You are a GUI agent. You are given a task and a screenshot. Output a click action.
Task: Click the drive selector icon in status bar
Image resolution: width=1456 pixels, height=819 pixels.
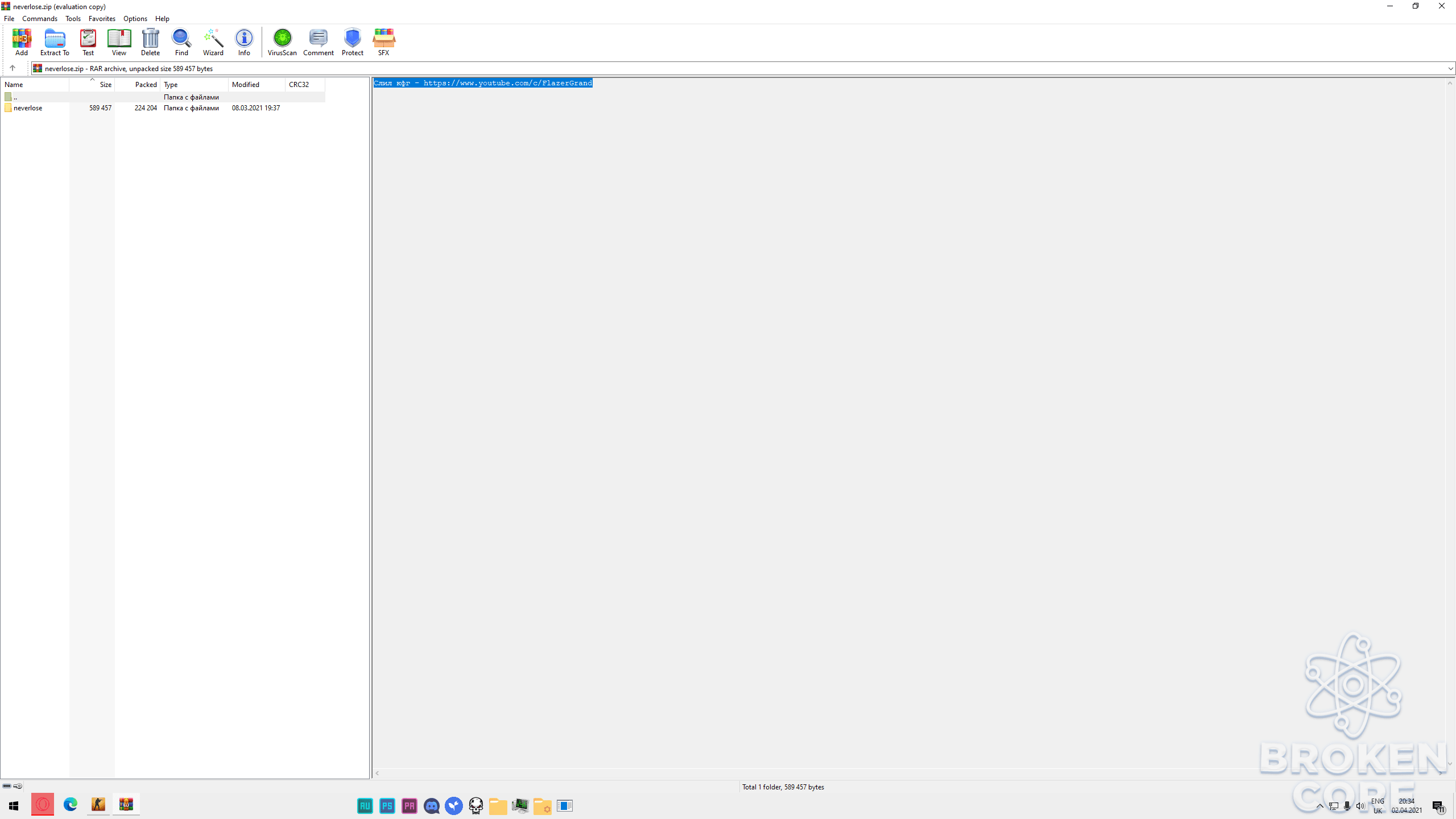click(7, 786)
